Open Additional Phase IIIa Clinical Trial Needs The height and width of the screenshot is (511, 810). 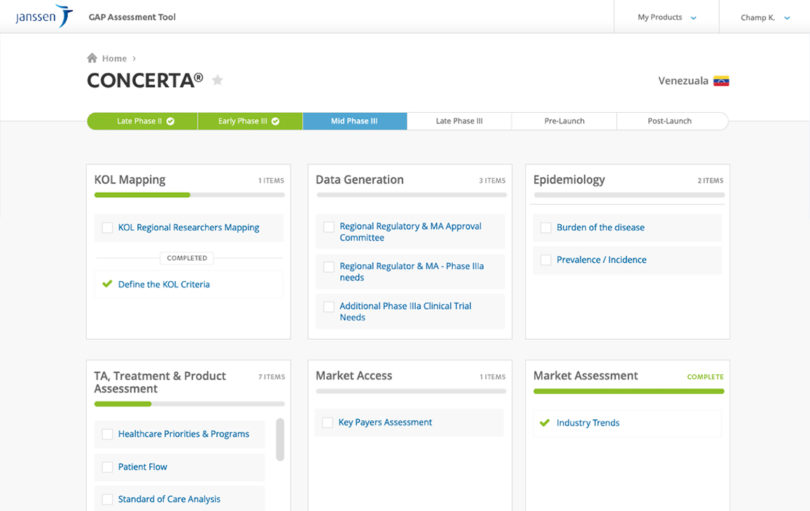(x=406, y=312)
